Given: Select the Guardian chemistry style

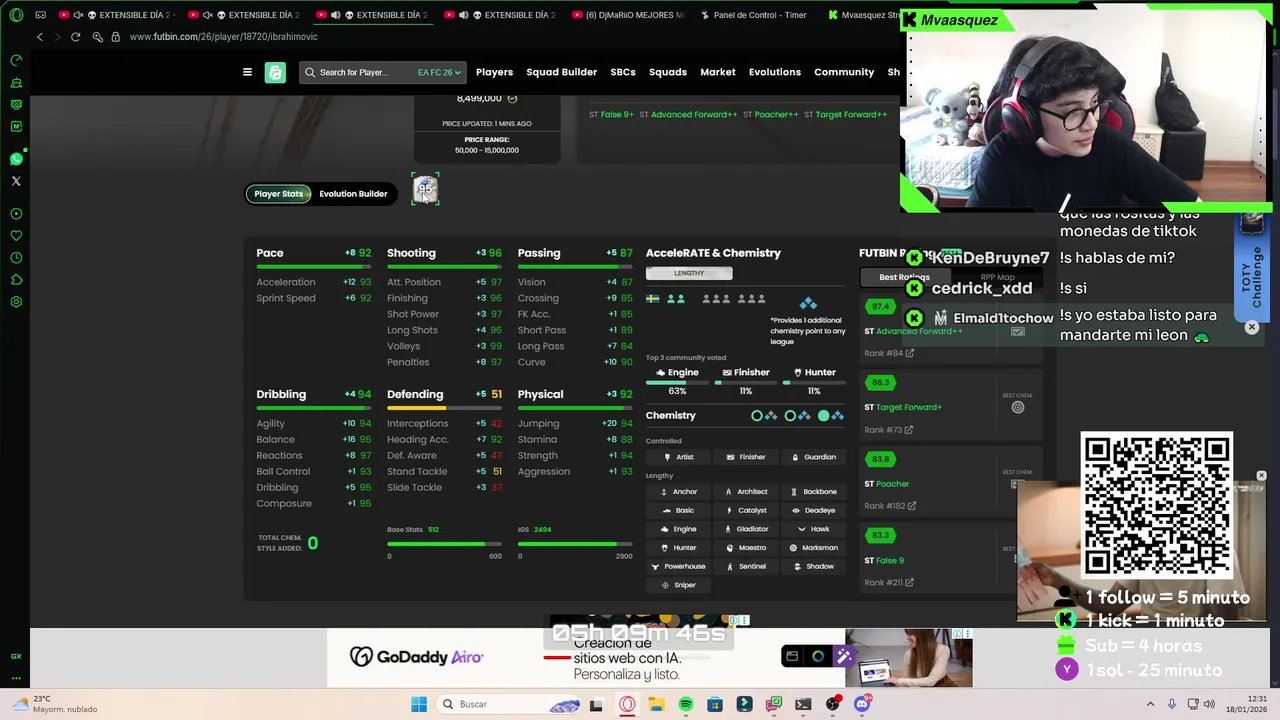Looking at the screenshot, I should 813,457.
